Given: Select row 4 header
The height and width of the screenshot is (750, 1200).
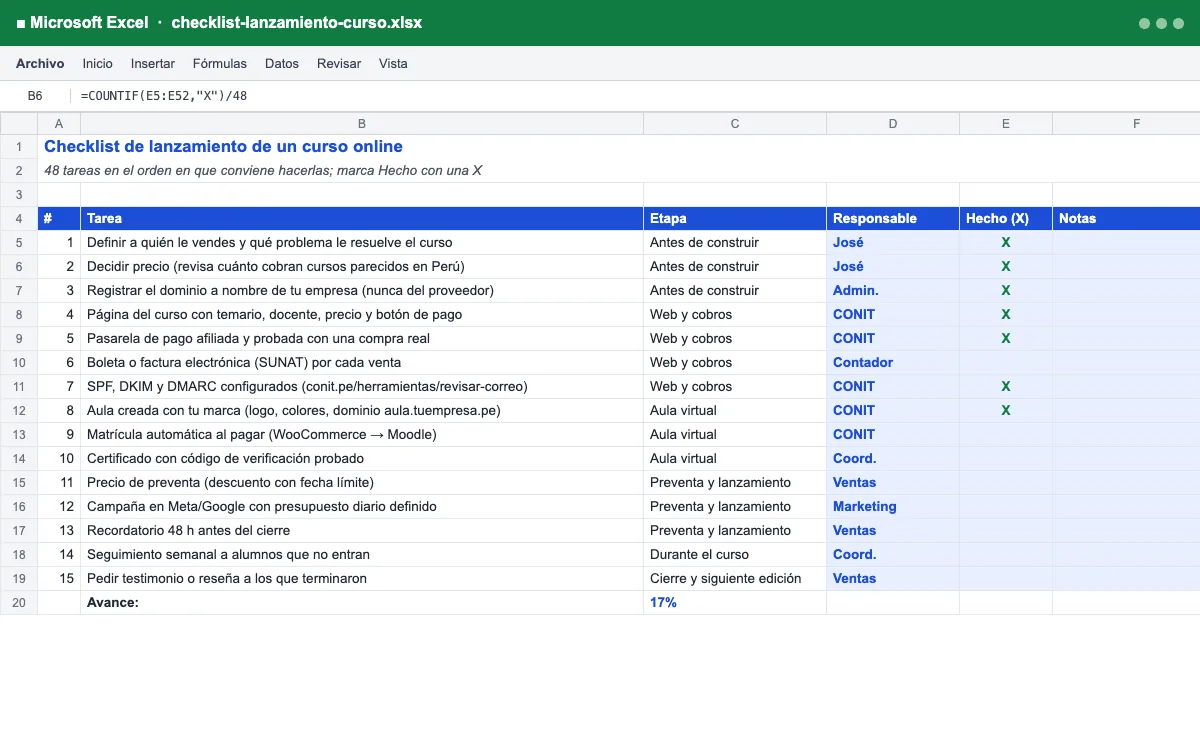Looking at the screenshot, I should (19, 218).
